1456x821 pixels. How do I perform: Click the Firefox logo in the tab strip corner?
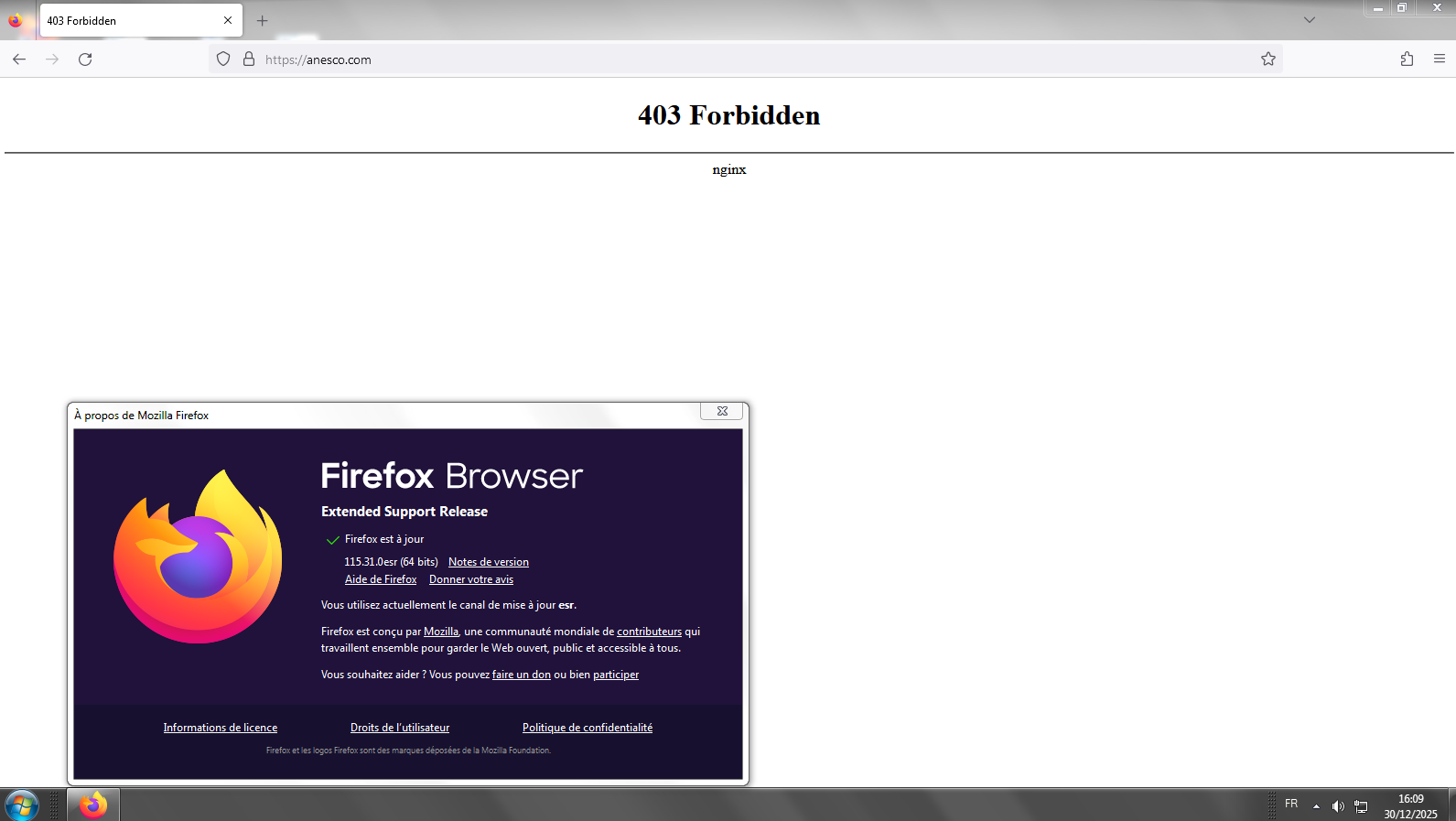[x=15, y=20]
